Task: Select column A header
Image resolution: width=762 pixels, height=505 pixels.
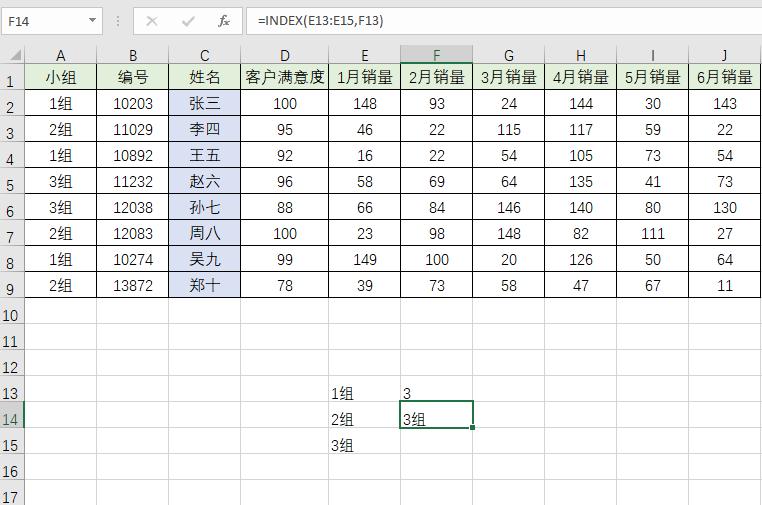Action: click(x=60, y=55)
